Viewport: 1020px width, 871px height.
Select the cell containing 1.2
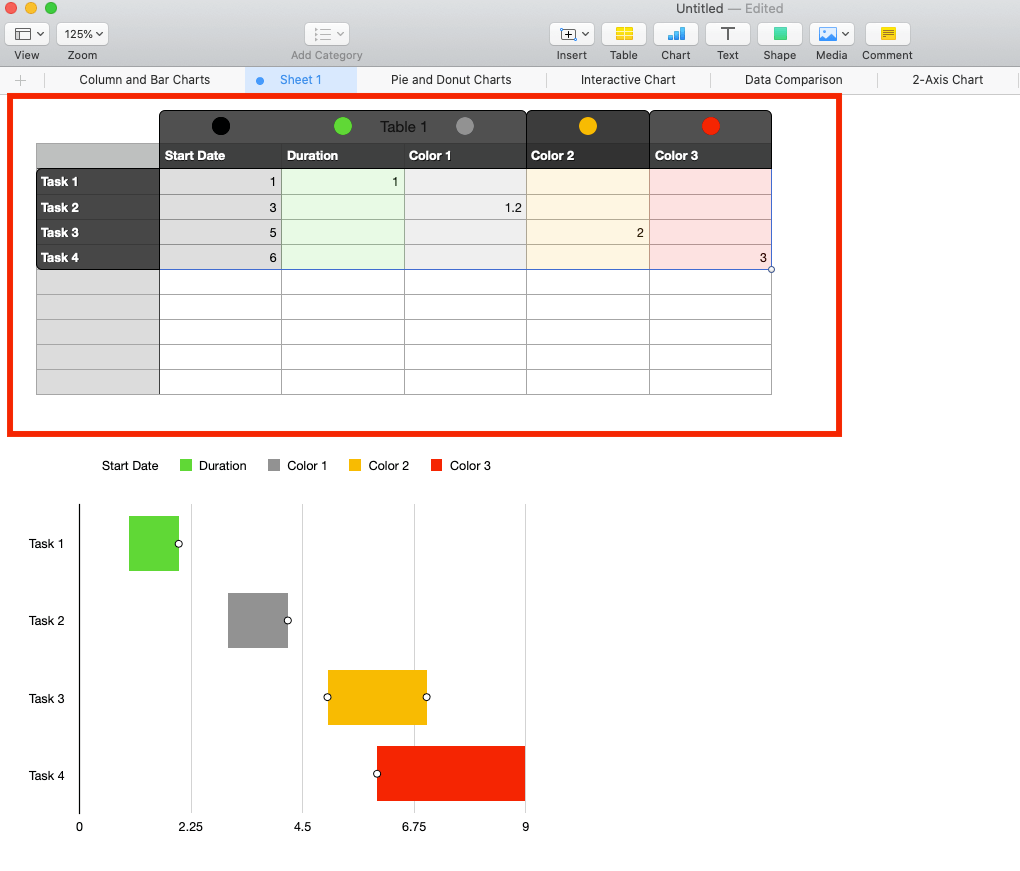tap(463, 207)
